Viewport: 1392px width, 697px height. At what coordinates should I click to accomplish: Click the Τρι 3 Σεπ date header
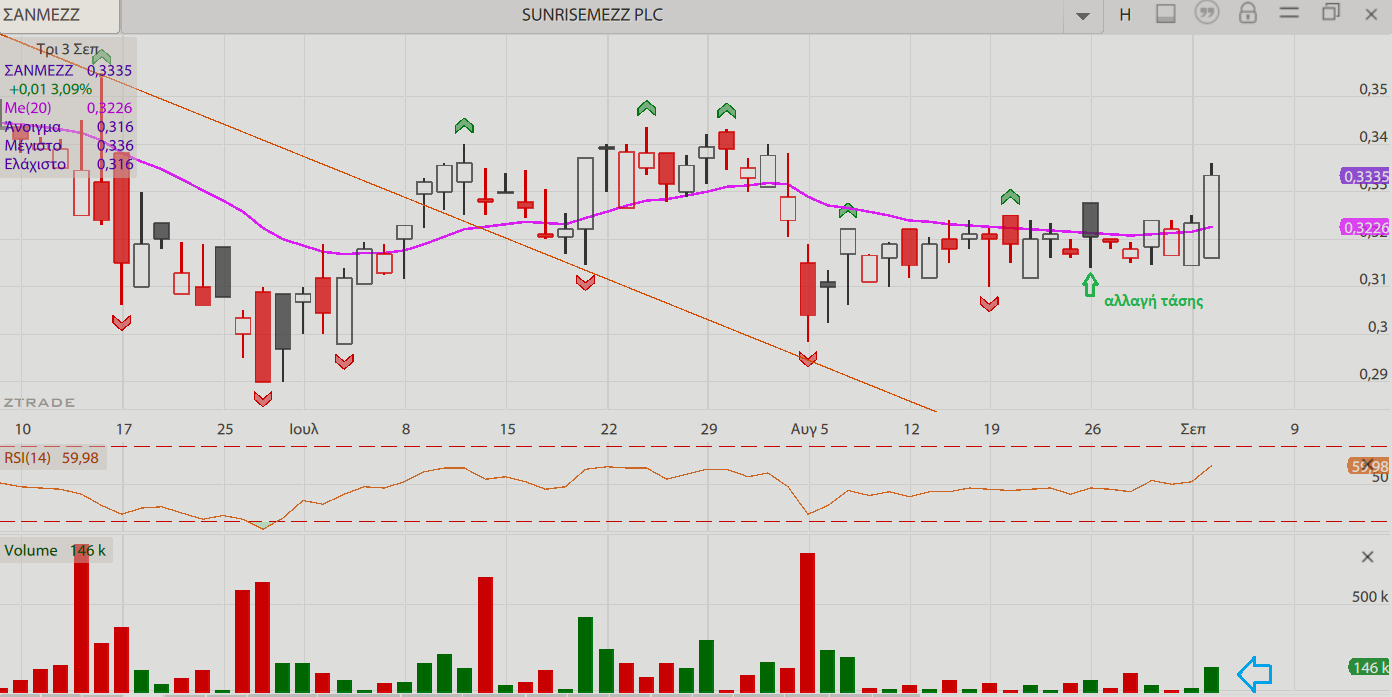click(67, 49)
